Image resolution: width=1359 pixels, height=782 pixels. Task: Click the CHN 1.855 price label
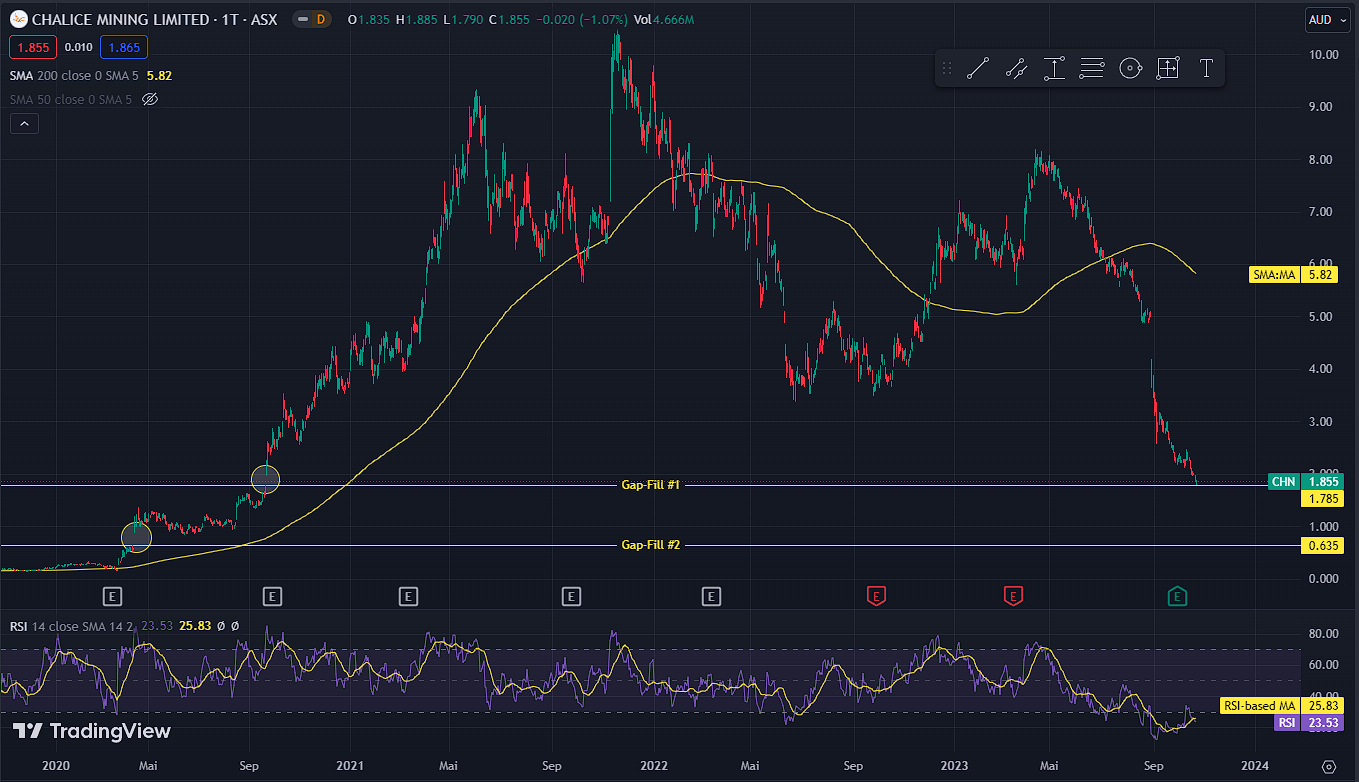pos(1305,481)
